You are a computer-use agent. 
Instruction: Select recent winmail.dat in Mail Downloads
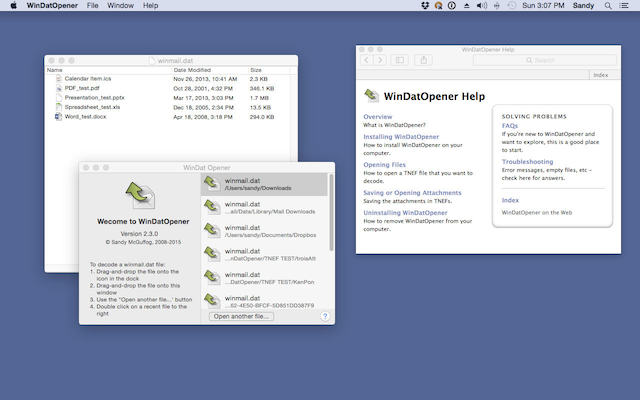264,208
